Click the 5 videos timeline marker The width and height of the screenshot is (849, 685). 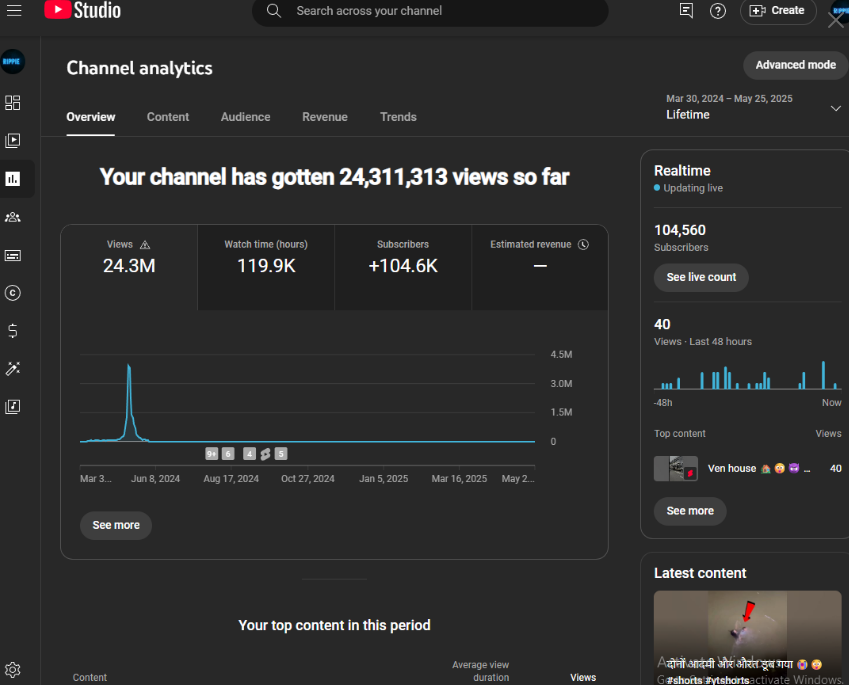[x=280, y=454]
